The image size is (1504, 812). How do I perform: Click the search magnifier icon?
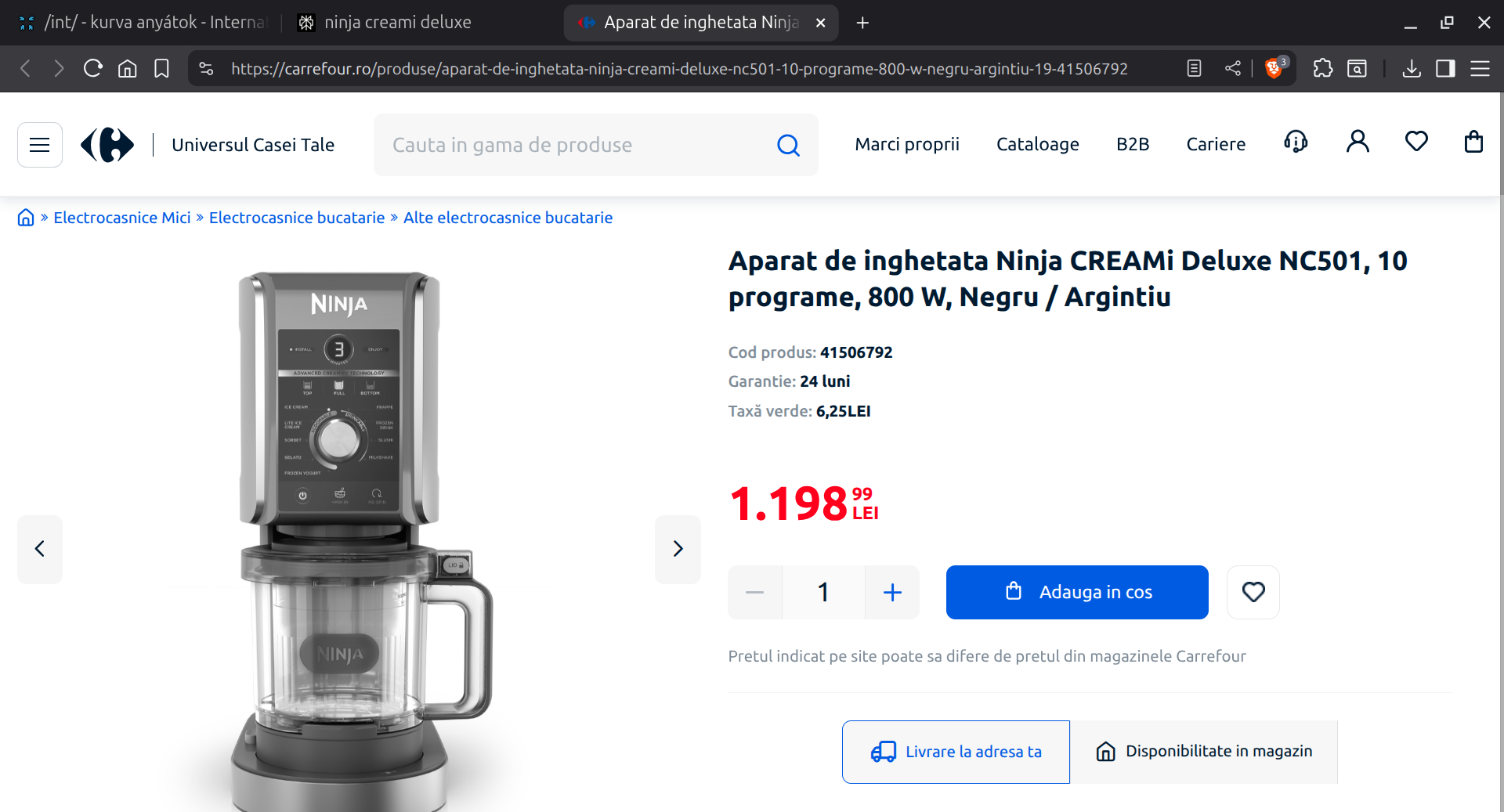pos(788,145)
